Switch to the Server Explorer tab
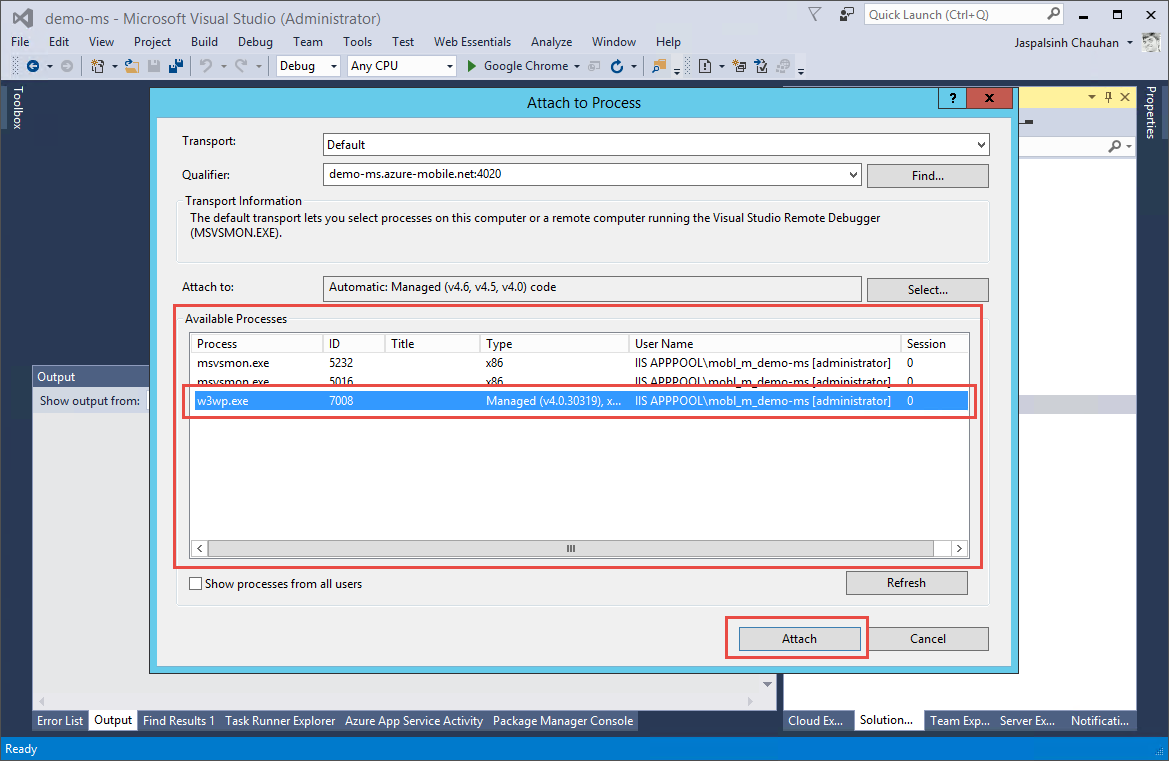The height and width of the screenshot is (761, 1169). click(1027, 720)
